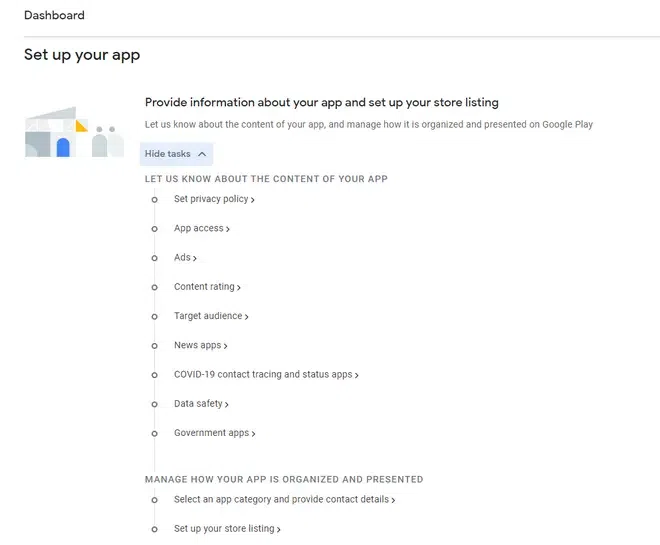
Task: Open the App access task
Action: [202, 229]
